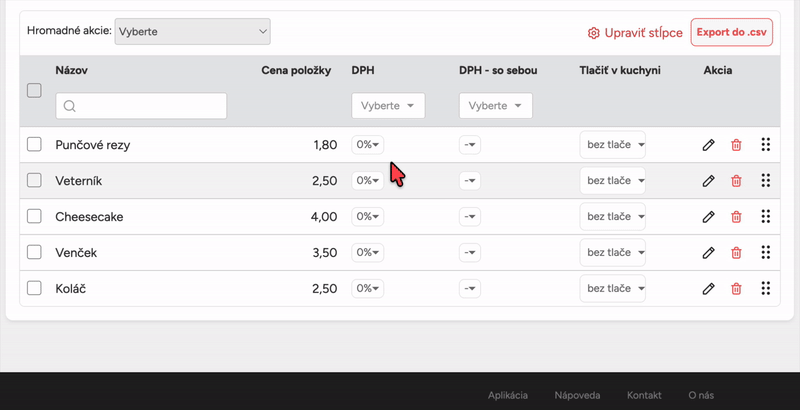Click the trash icon in Koláč row
The image size is (800, 410).
[x=736, y=289]
